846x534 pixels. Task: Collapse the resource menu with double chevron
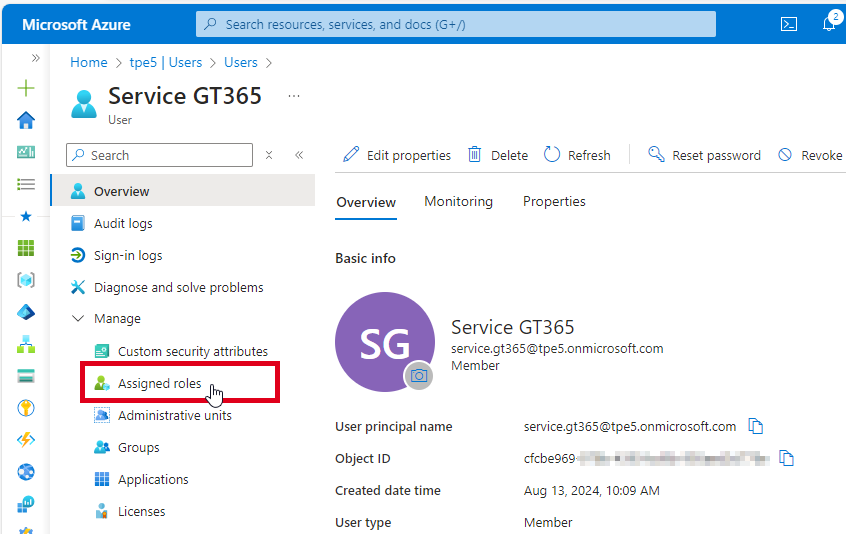[299, 155]
